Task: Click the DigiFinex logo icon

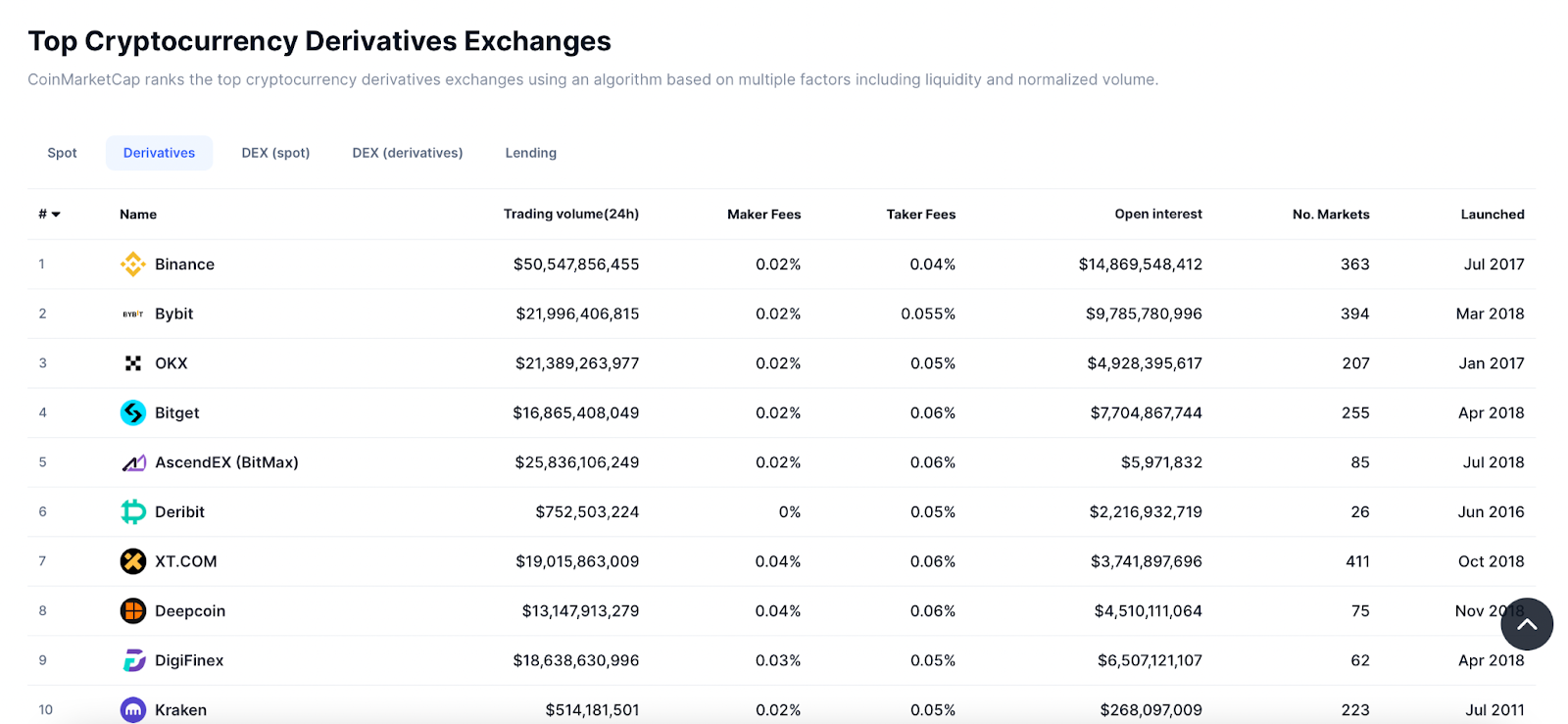Action: click(133, 660)
